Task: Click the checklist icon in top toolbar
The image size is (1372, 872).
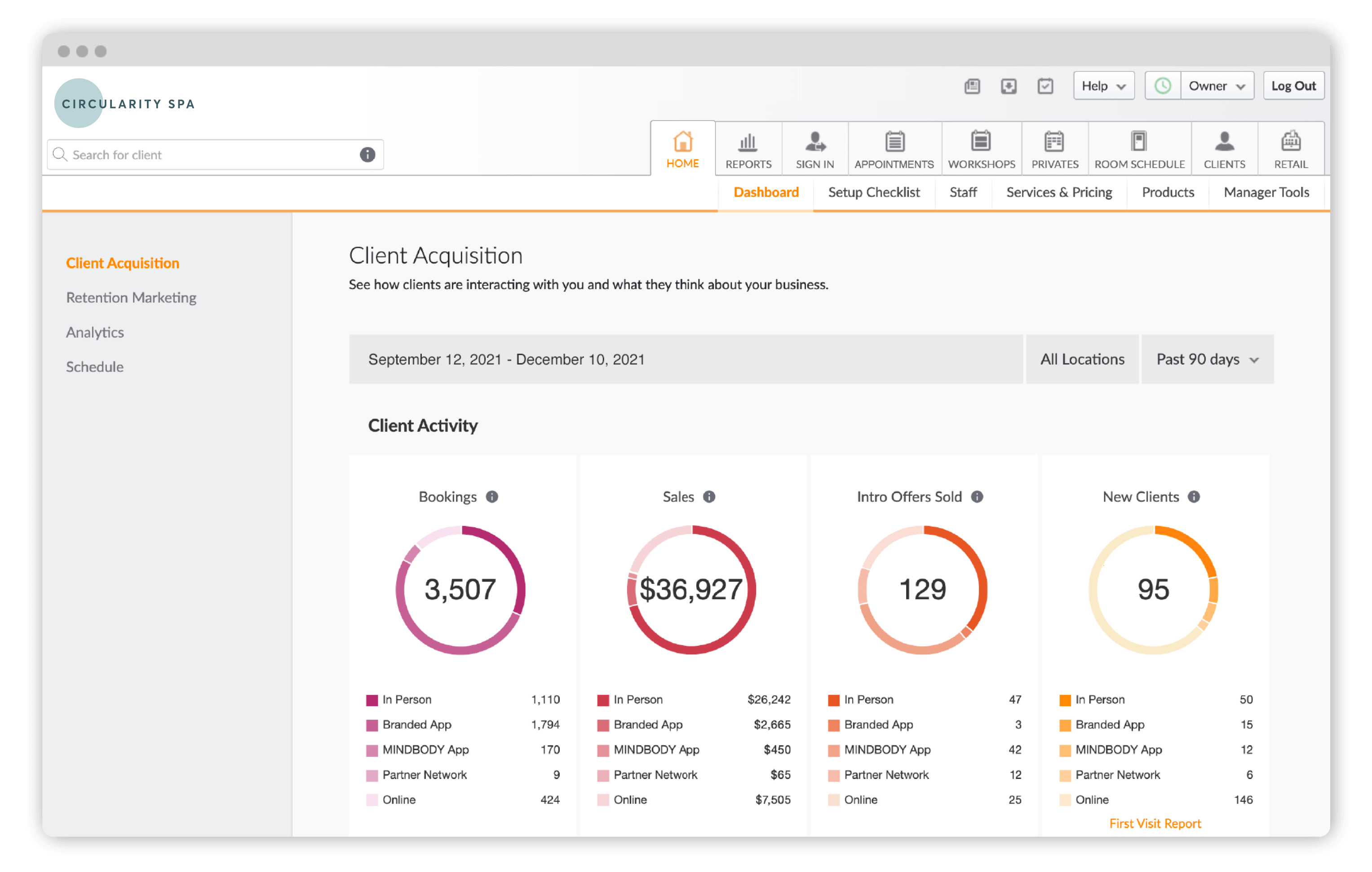Action: (1045, 86)
